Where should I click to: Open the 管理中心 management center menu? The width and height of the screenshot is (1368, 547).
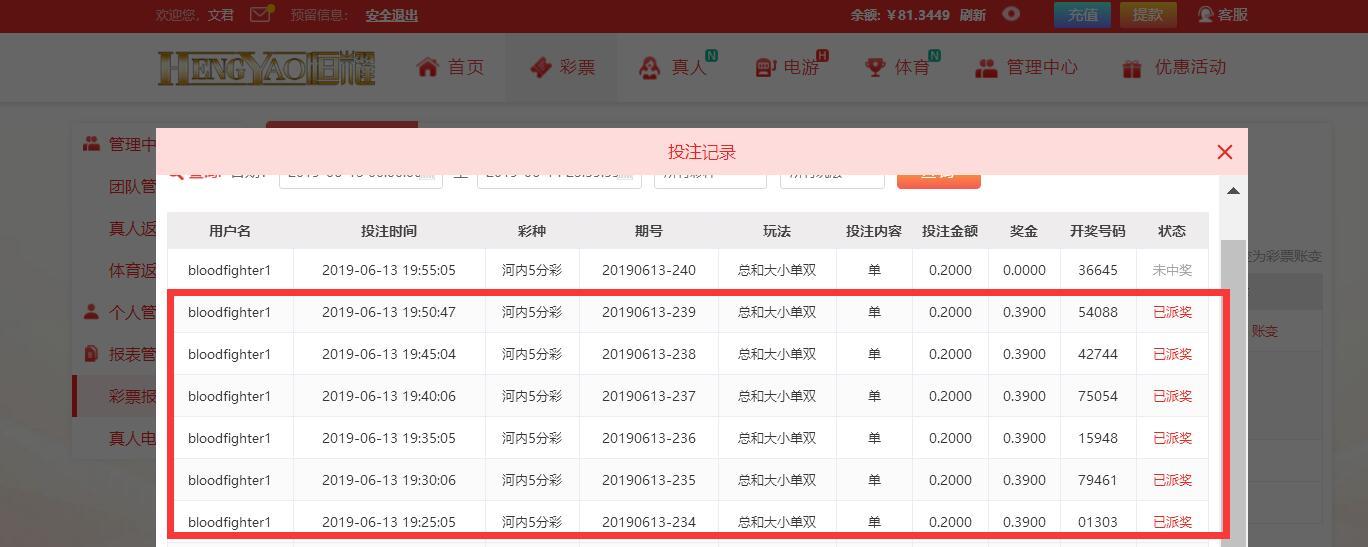(x=1026, y=67)
